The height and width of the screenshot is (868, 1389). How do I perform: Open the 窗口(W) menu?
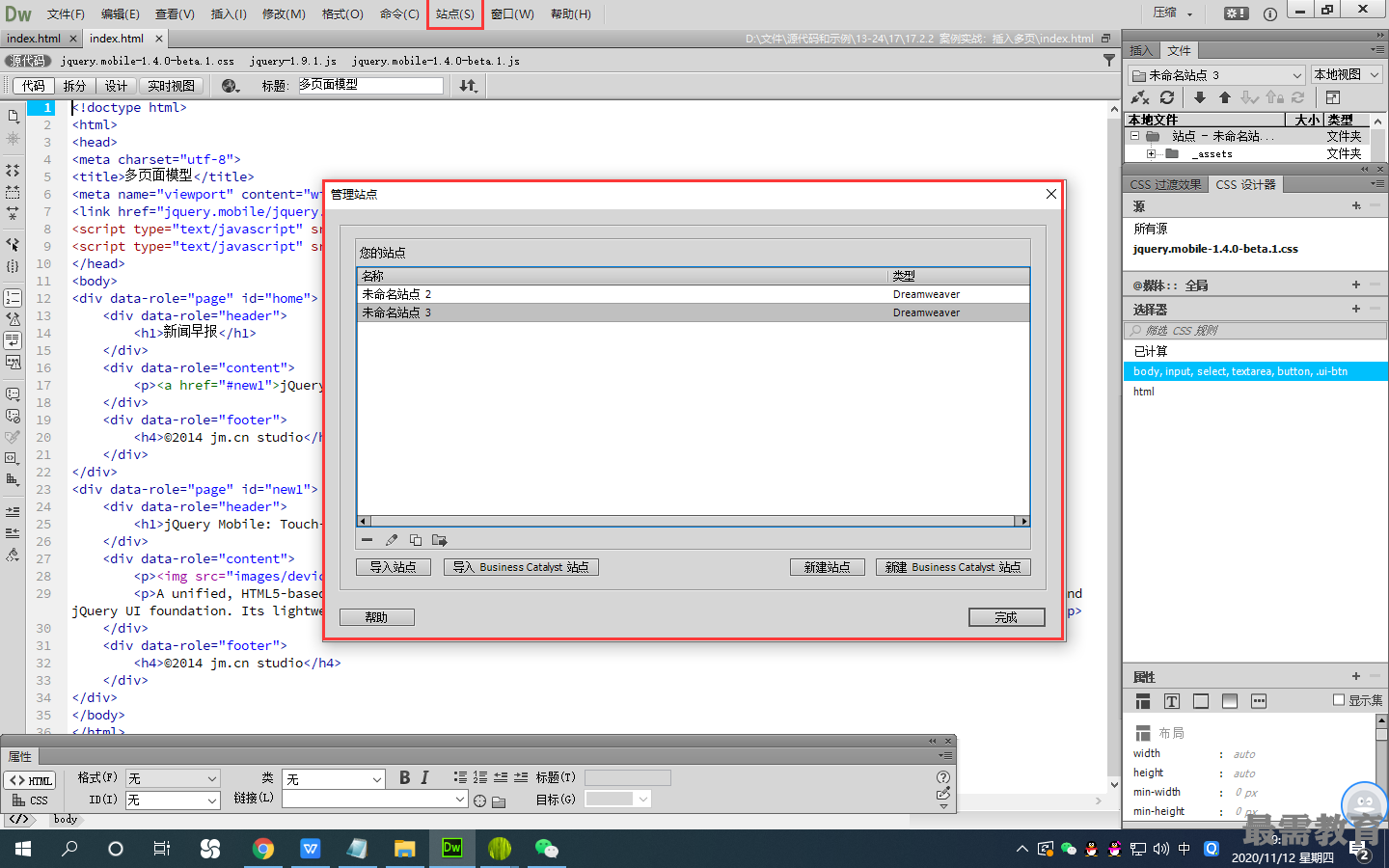pos(512,14)
